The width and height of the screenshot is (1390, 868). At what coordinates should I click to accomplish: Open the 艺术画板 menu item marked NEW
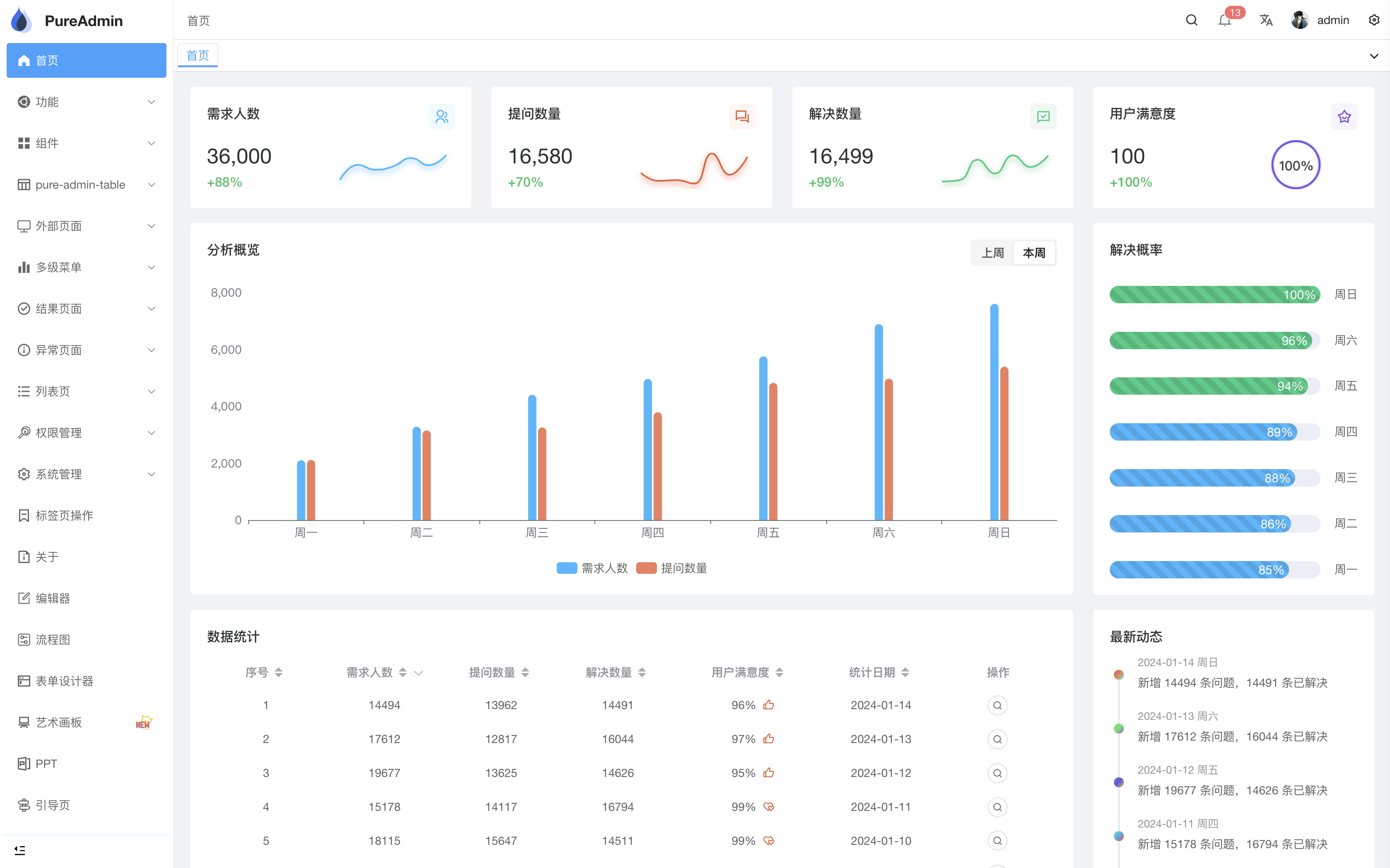click(x=59, y=722)
